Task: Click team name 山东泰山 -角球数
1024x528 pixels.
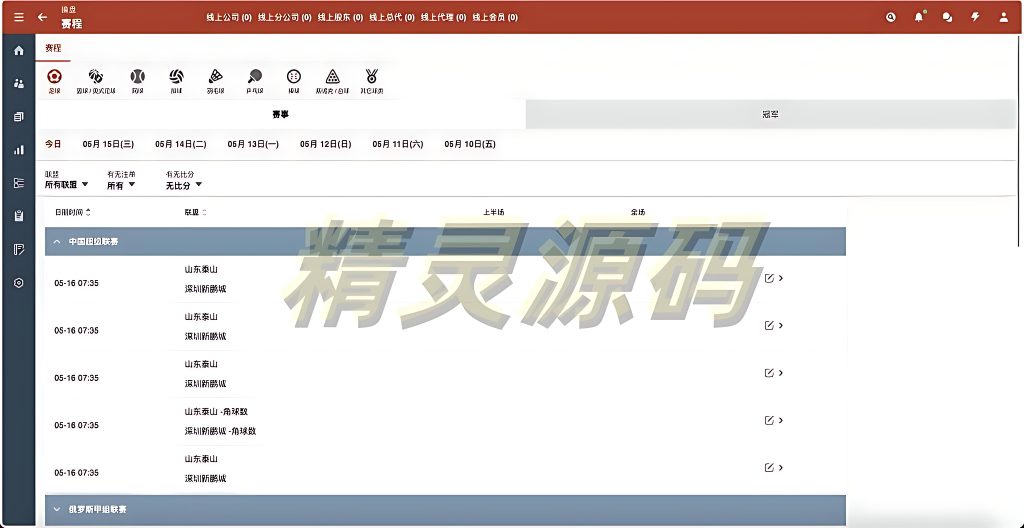Action: 216,412
